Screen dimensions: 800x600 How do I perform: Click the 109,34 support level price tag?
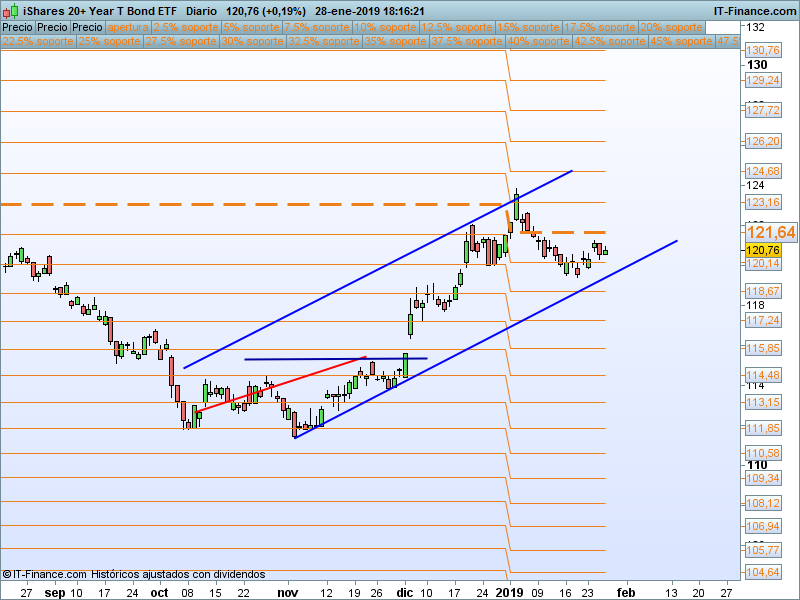[763, 478]
